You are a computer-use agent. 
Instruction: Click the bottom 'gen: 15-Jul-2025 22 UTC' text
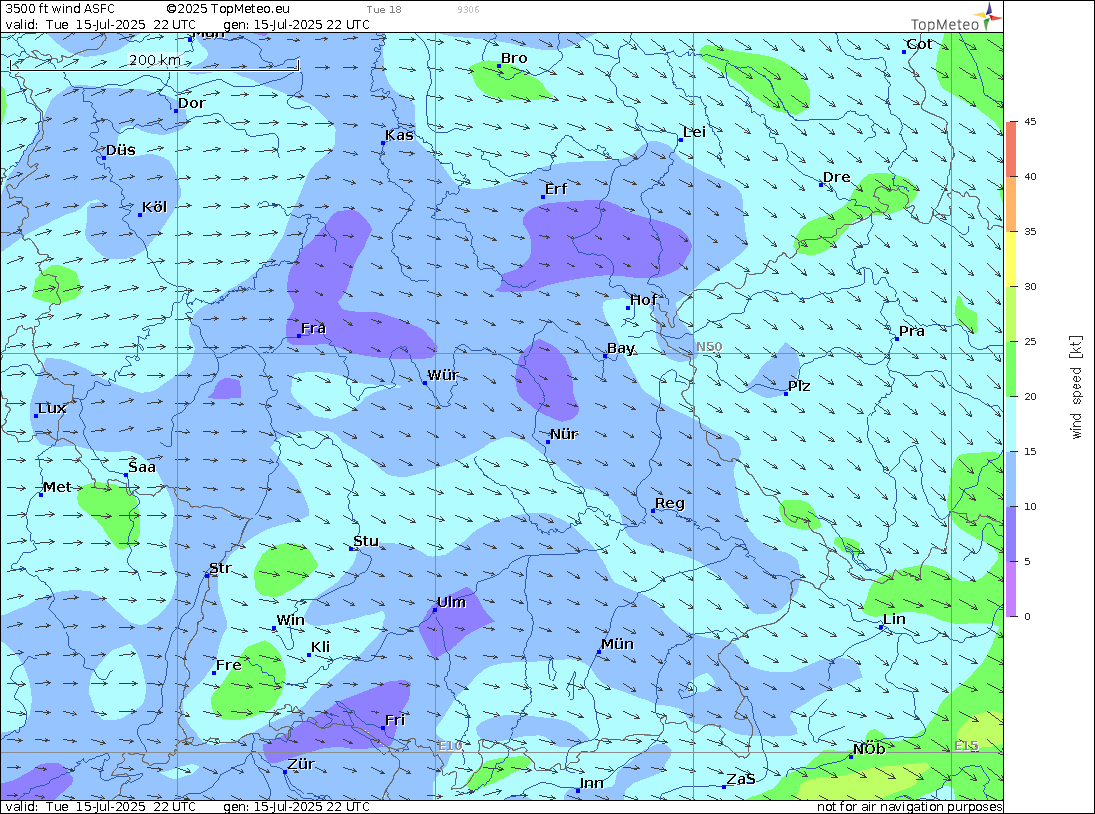[297, 806]
